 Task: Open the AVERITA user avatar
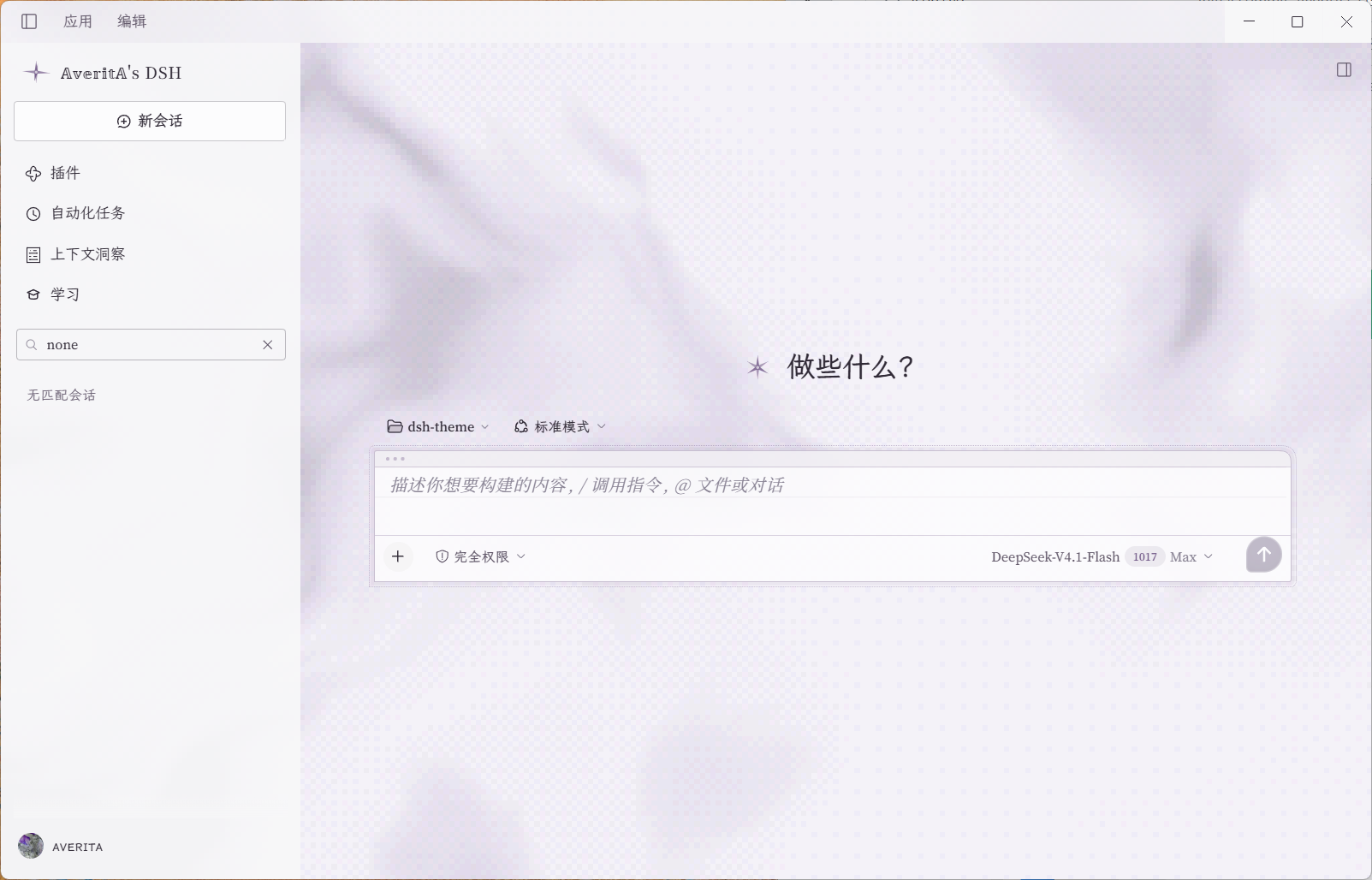[x=31, y=846]
